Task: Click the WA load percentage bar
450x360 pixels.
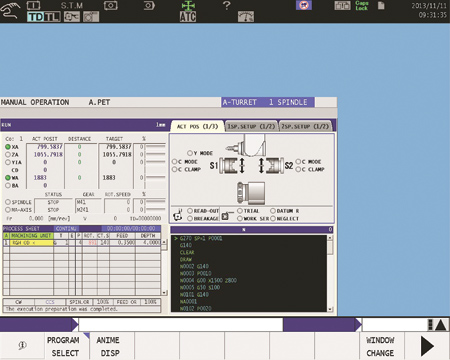Action: pyautogui.click(x=156, y=177)
